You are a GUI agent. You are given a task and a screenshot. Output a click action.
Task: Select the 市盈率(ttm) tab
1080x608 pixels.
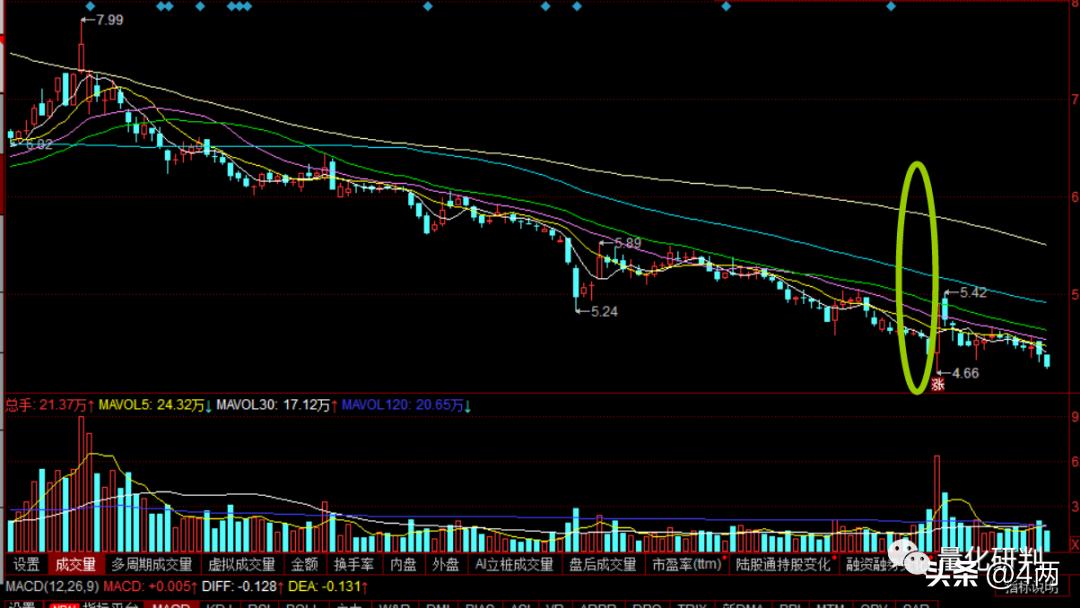coord(687,564)
